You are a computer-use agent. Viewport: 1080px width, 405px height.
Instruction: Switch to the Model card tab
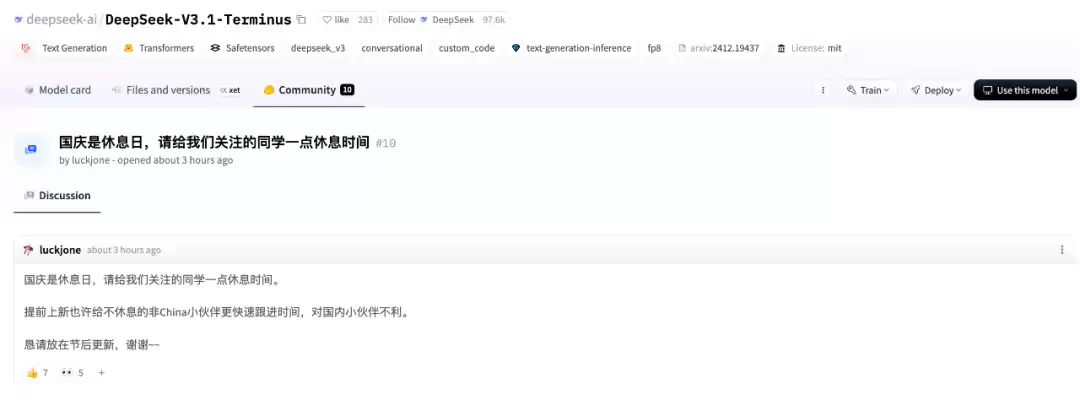pos(57,90)
